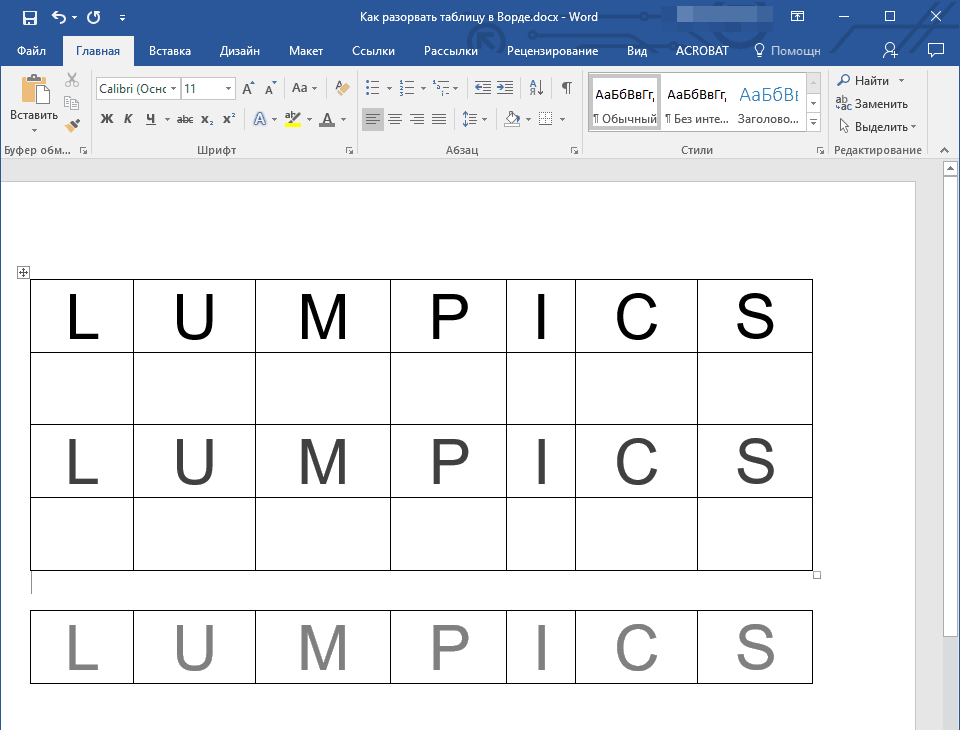Clear all formatting with the eraser icon
Screen dimensions: 960x730
[342, 88]
